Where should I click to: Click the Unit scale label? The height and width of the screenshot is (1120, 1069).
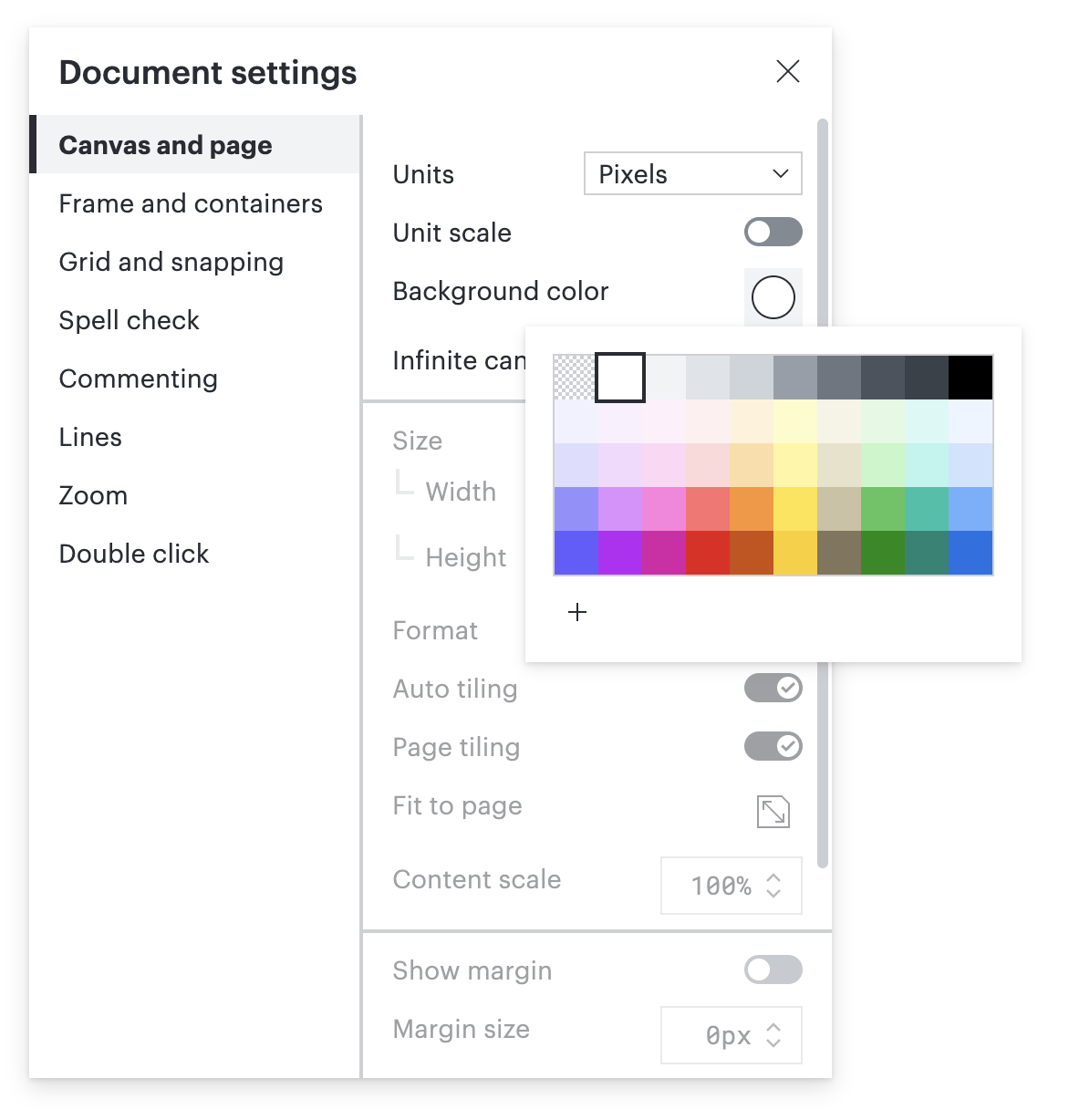(x=452, y=233)
